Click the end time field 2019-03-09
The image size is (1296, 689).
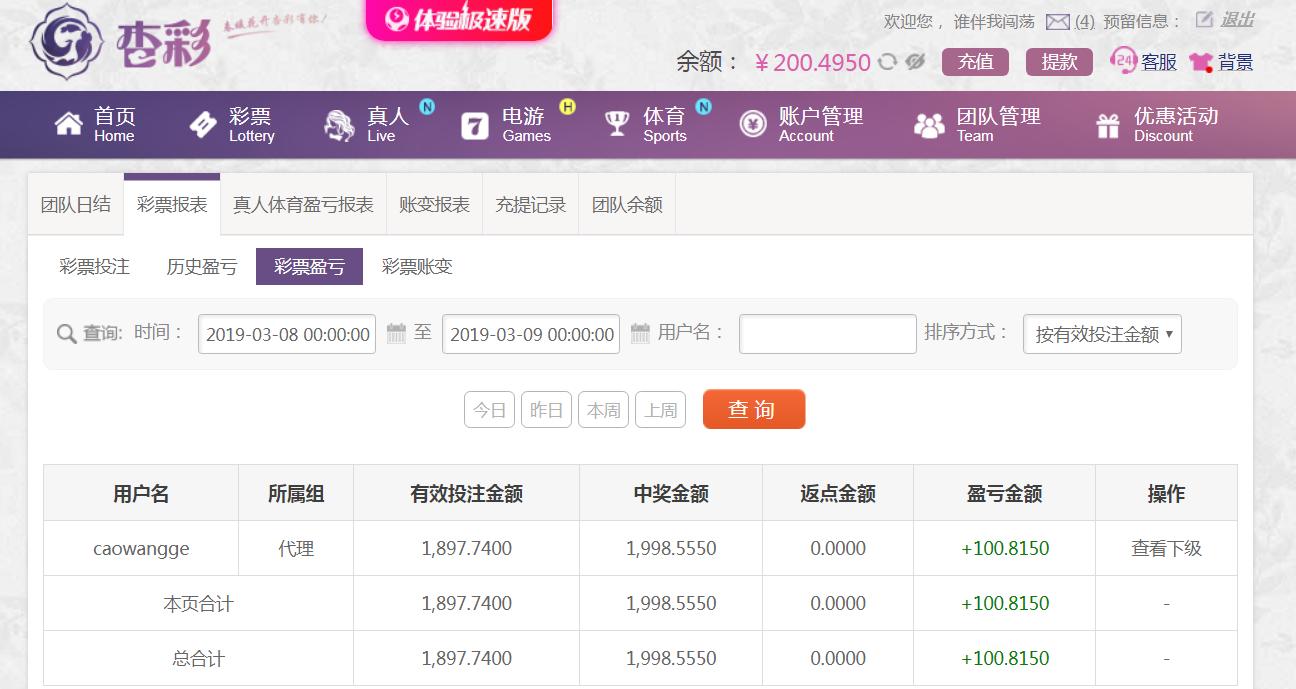531,334
